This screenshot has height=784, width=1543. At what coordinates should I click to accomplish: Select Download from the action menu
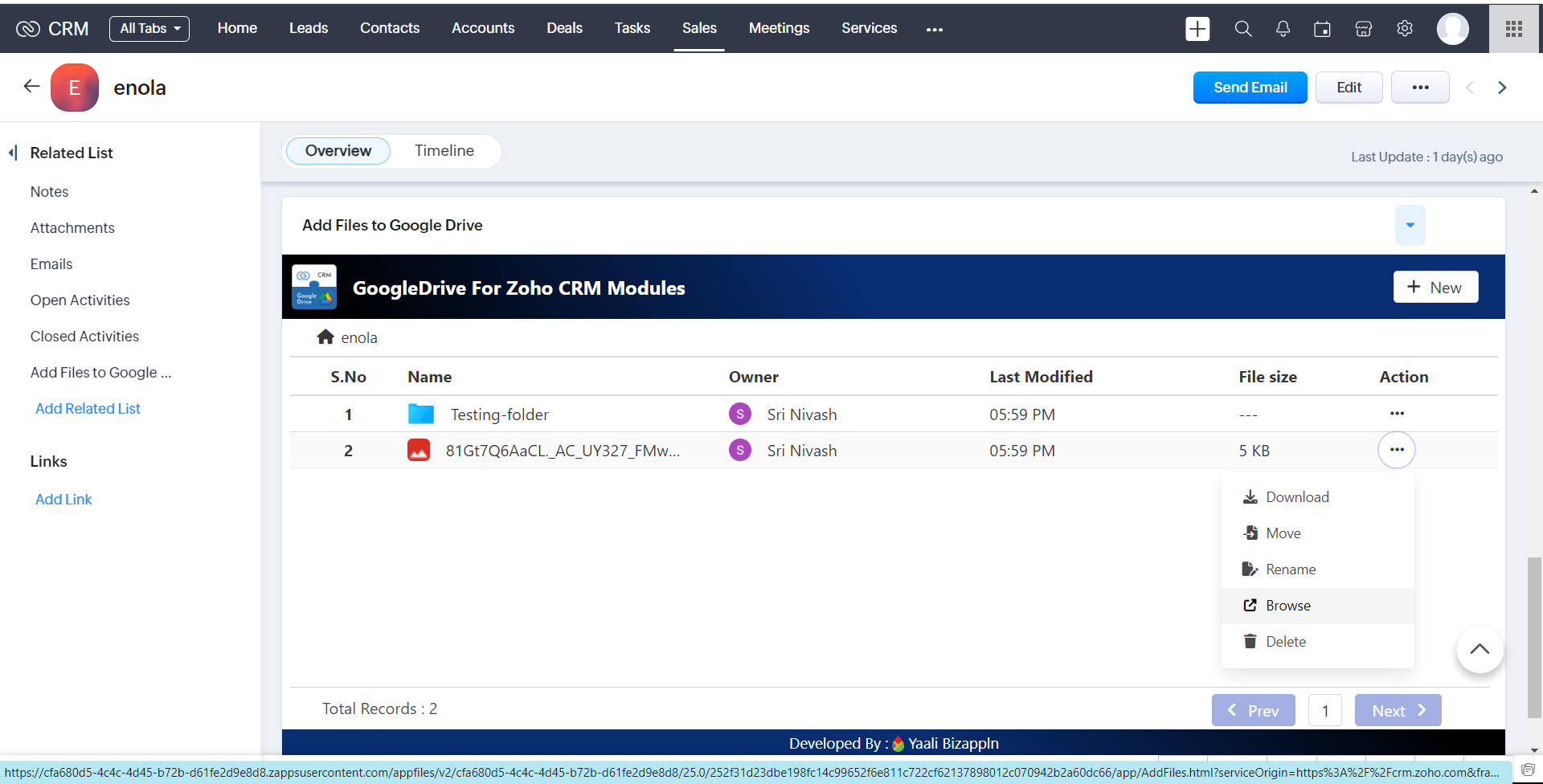coord(1296,497)
